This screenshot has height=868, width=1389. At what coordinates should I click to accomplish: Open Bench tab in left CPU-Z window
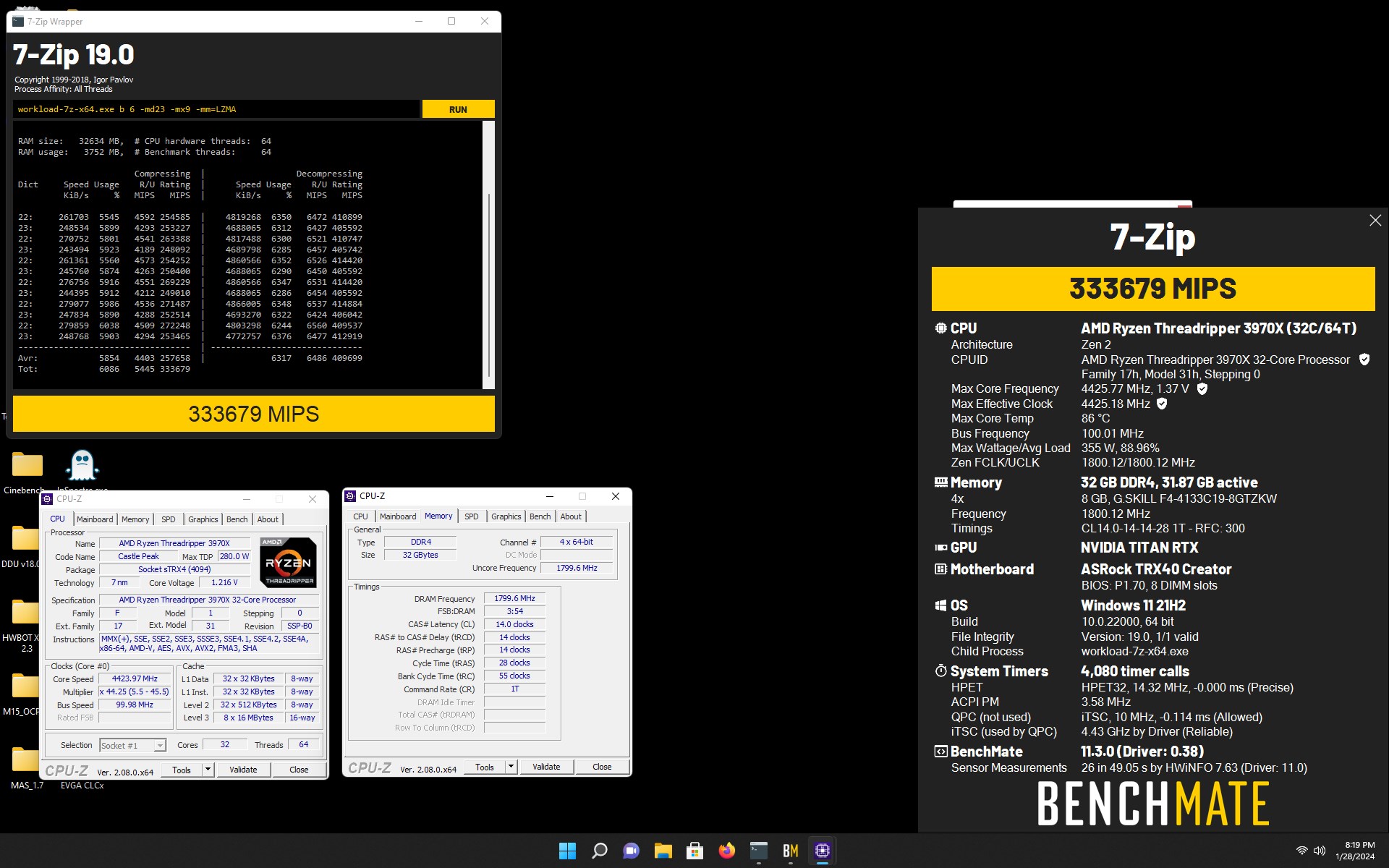pyautogui.click(x=237, y=519)
